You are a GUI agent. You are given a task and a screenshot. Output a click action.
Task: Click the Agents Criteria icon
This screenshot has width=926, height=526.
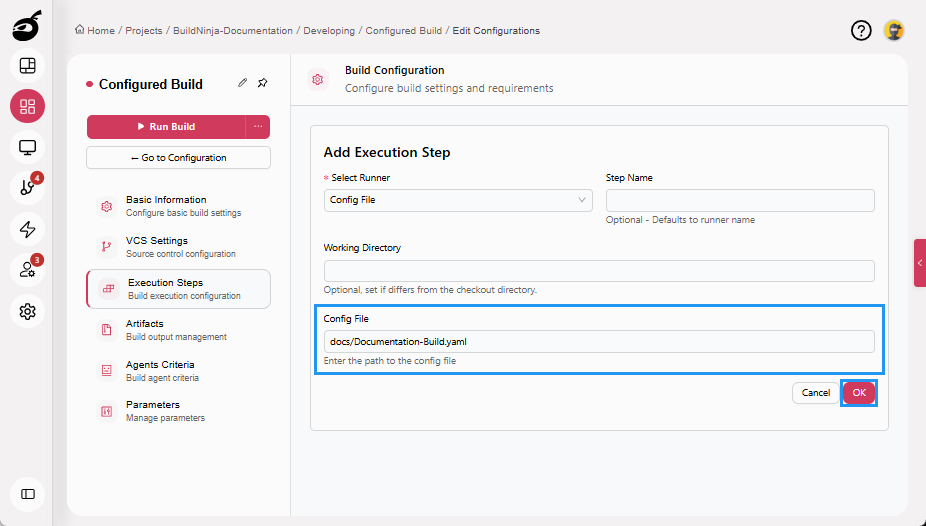[x=106, y=370]
